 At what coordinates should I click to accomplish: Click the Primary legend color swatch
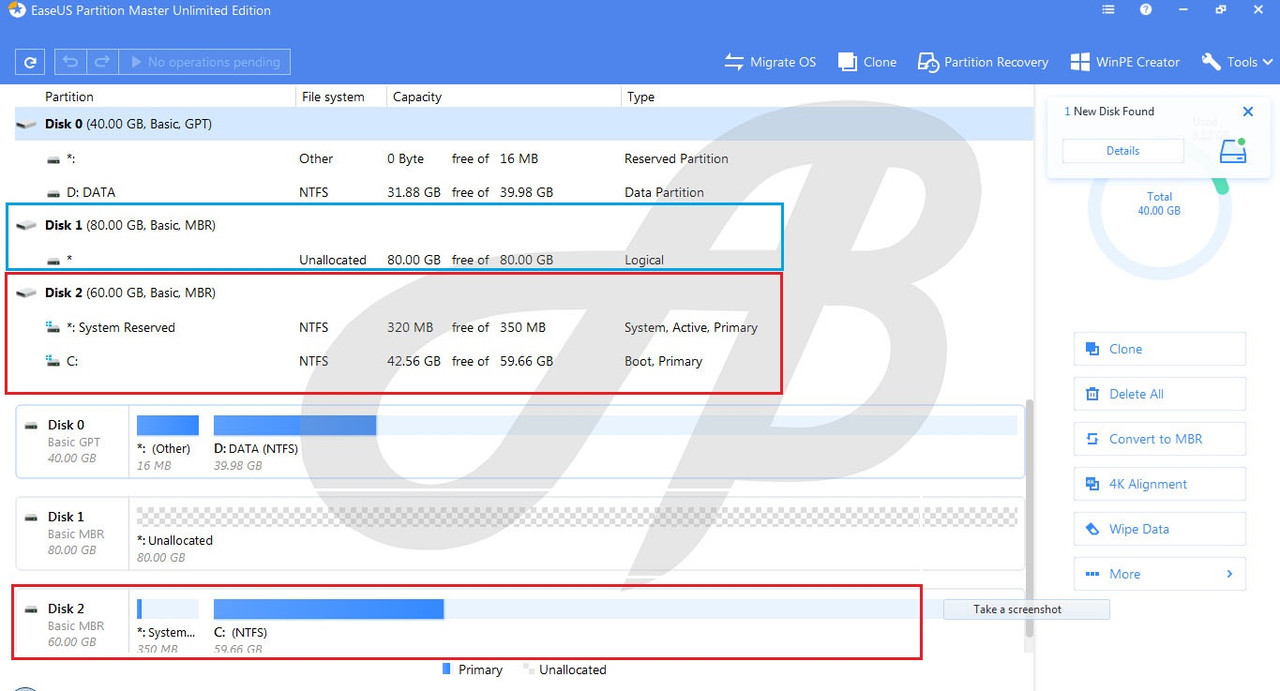click(447, 669)
